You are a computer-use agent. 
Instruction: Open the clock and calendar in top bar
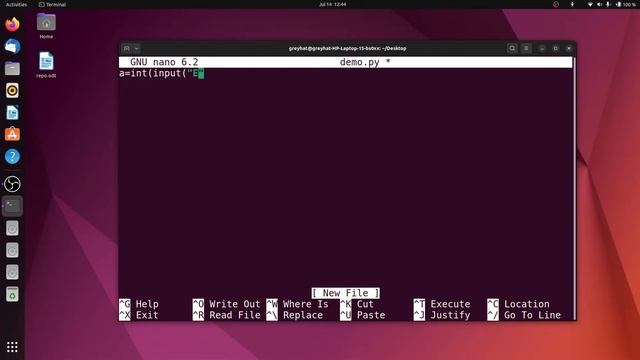(x=332, y=4)
